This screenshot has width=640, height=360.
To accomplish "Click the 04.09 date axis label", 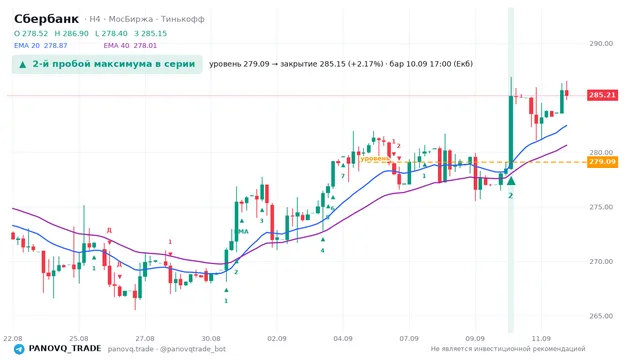I will coord(343,338).
